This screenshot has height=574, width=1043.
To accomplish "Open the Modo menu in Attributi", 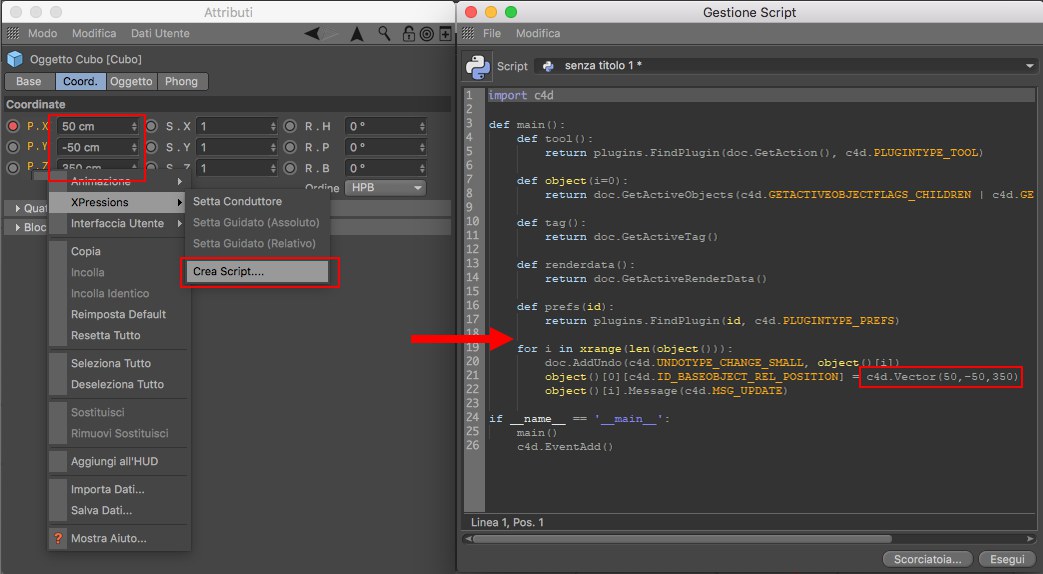I will 43,33.
